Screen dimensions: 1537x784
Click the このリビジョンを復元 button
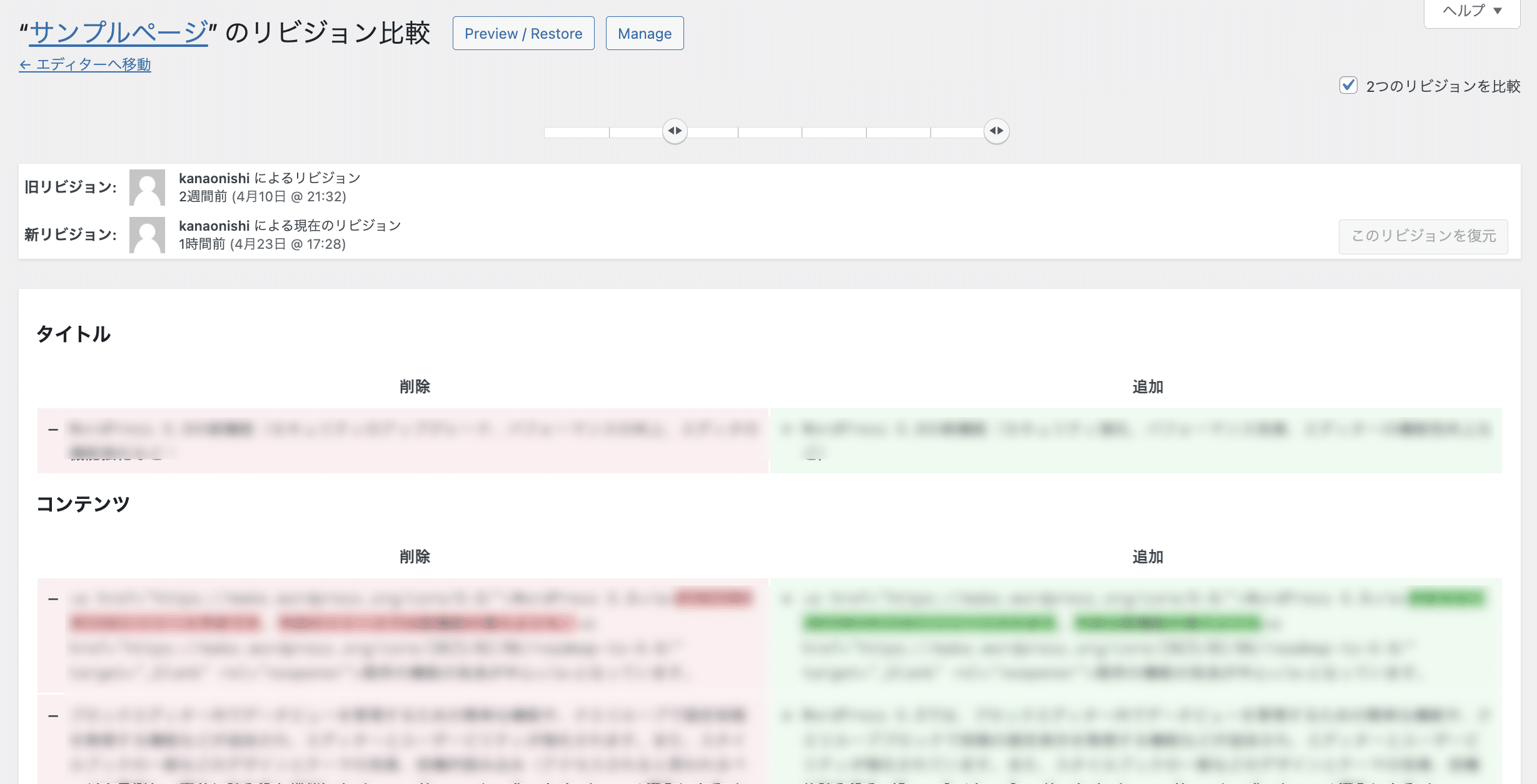(x=1423, y=236)
